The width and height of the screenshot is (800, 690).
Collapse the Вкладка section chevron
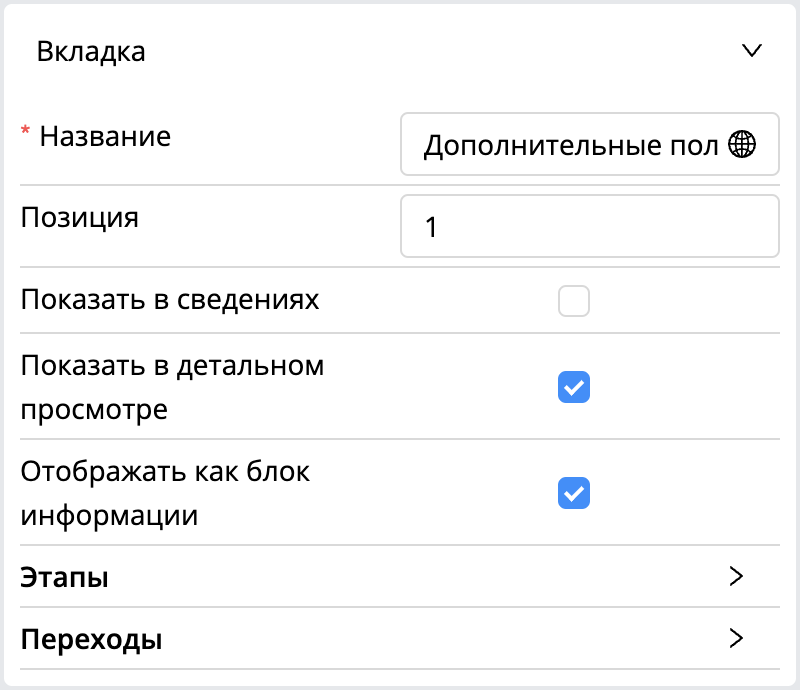tap(752, 51)
